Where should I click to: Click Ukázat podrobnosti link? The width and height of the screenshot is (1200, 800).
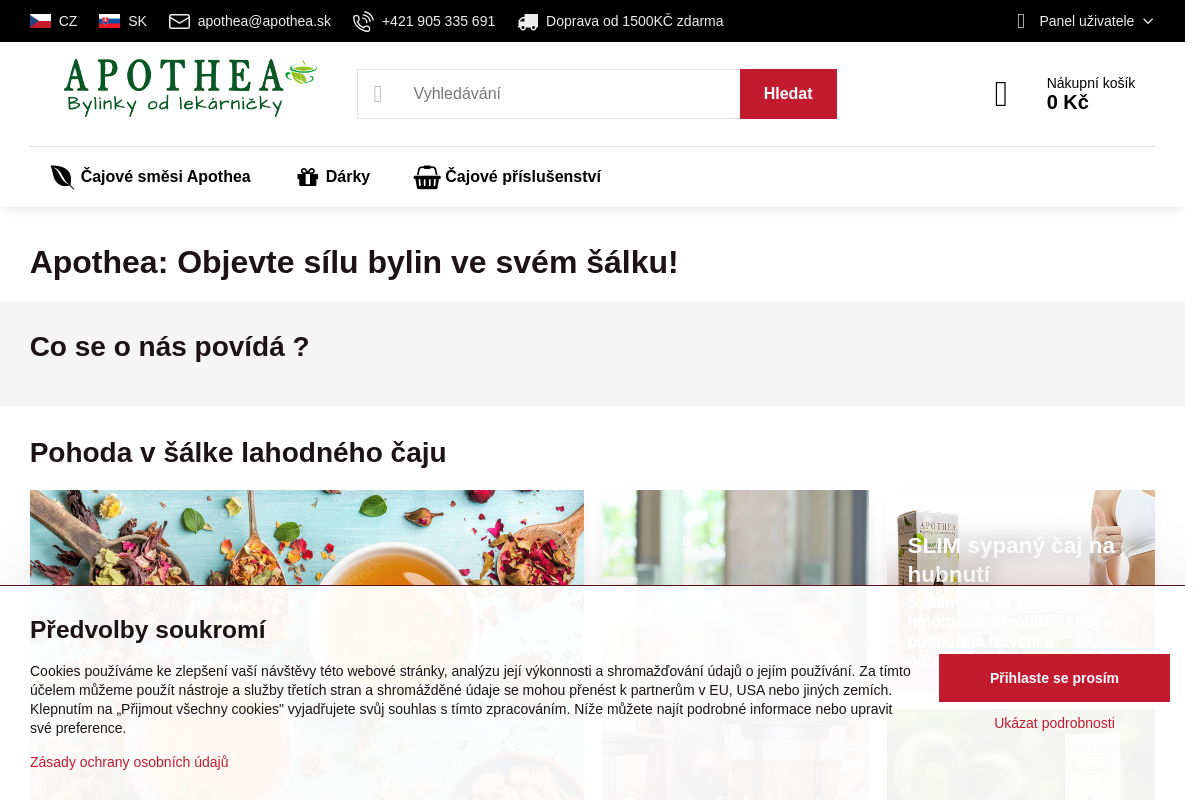[1054, 723]
